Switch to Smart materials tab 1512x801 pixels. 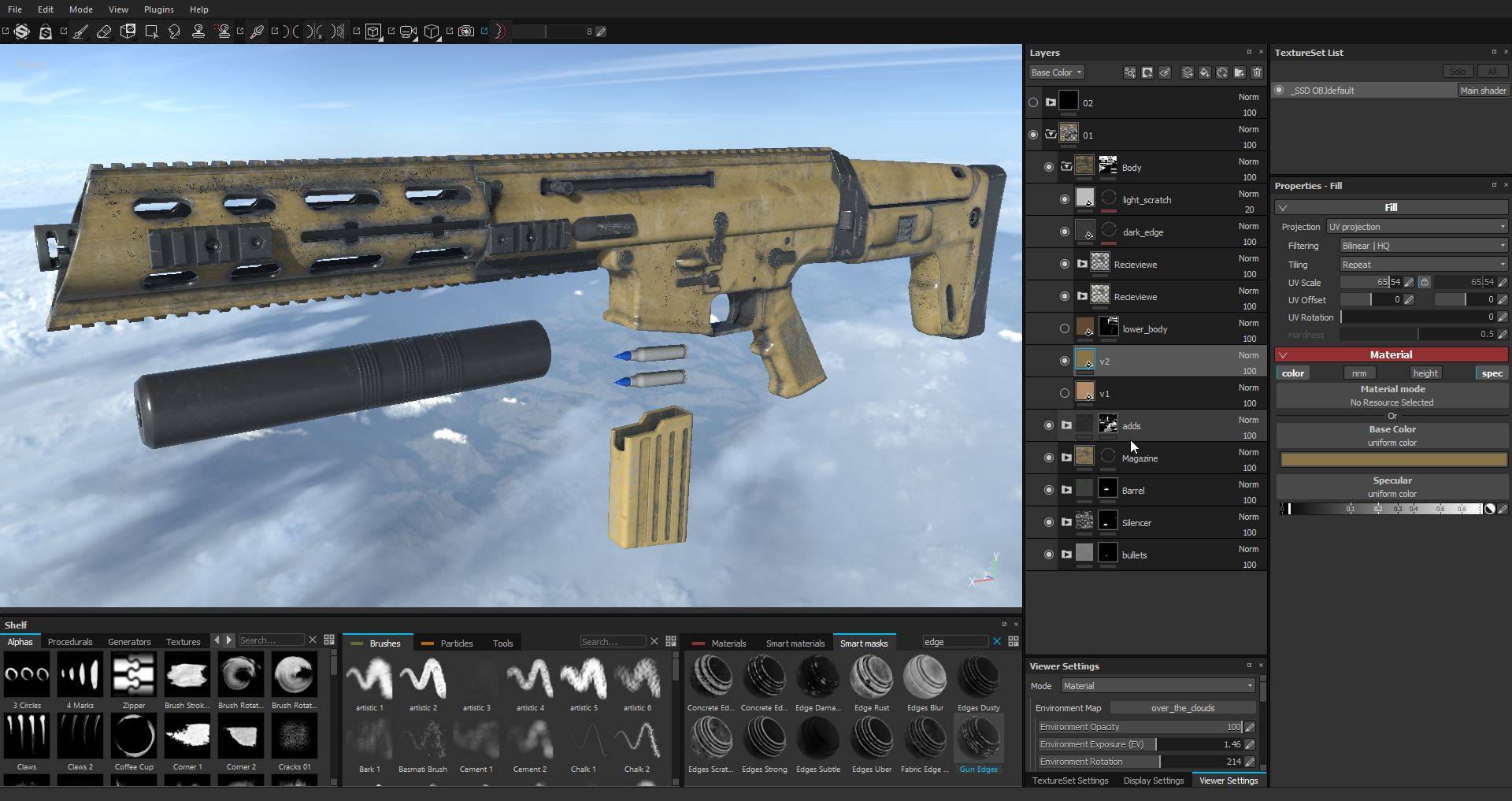pyautogui.click(x=795, y=643)
